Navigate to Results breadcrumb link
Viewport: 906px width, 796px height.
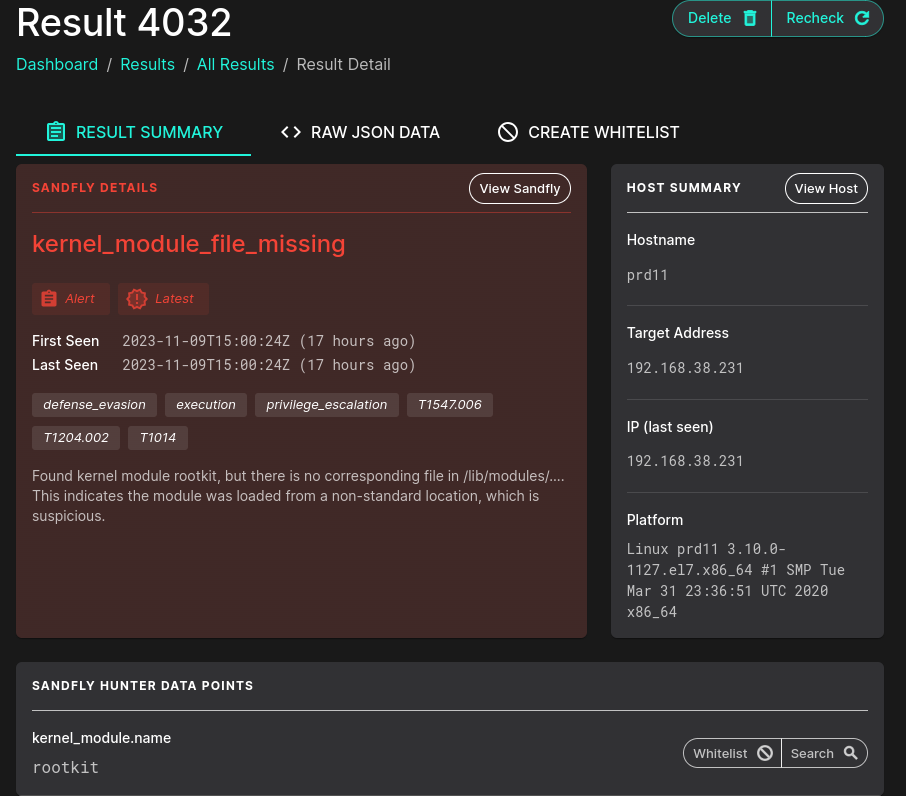[147, 64]
